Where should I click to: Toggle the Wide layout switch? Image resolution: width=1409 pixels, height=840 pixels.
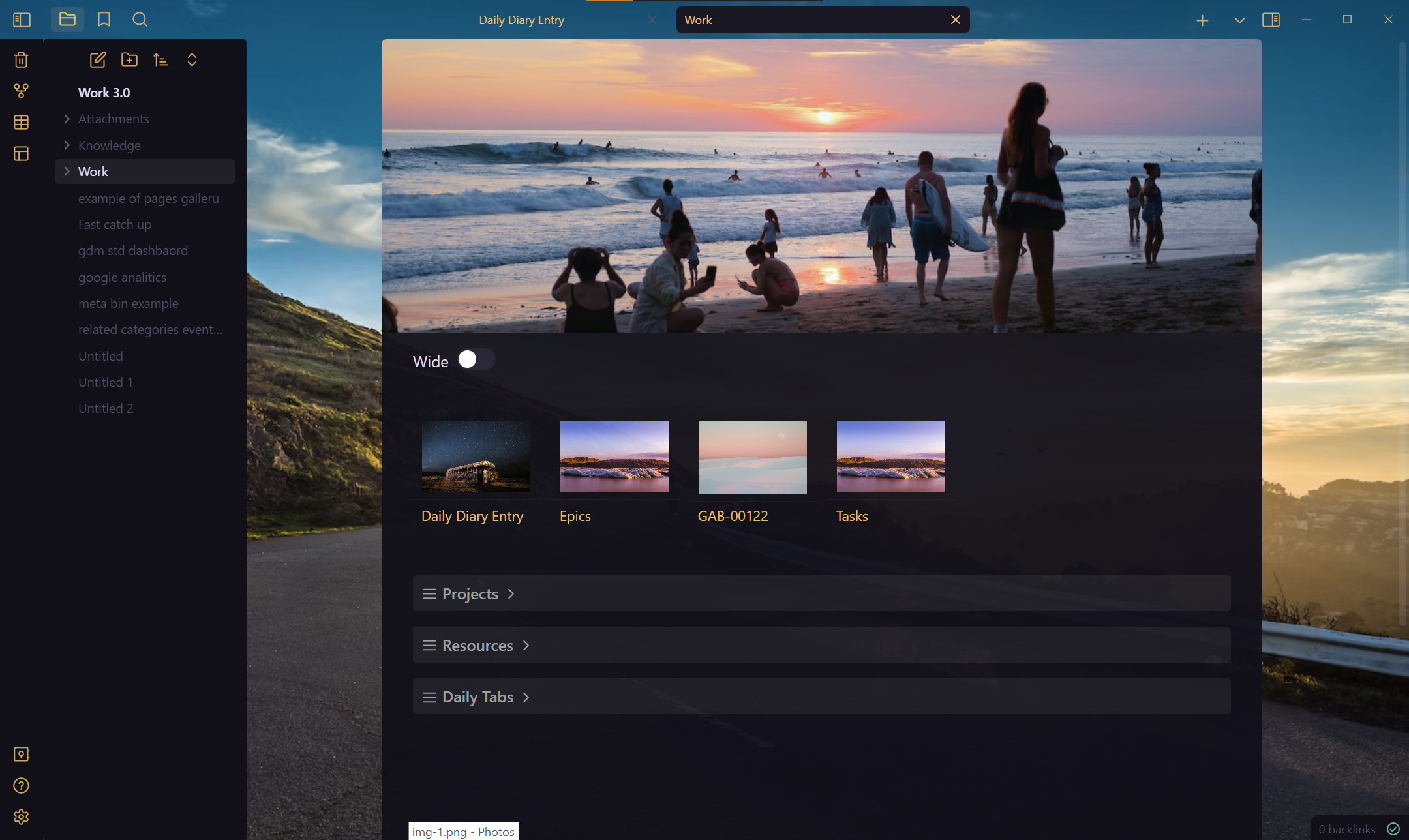coord(476,359)
